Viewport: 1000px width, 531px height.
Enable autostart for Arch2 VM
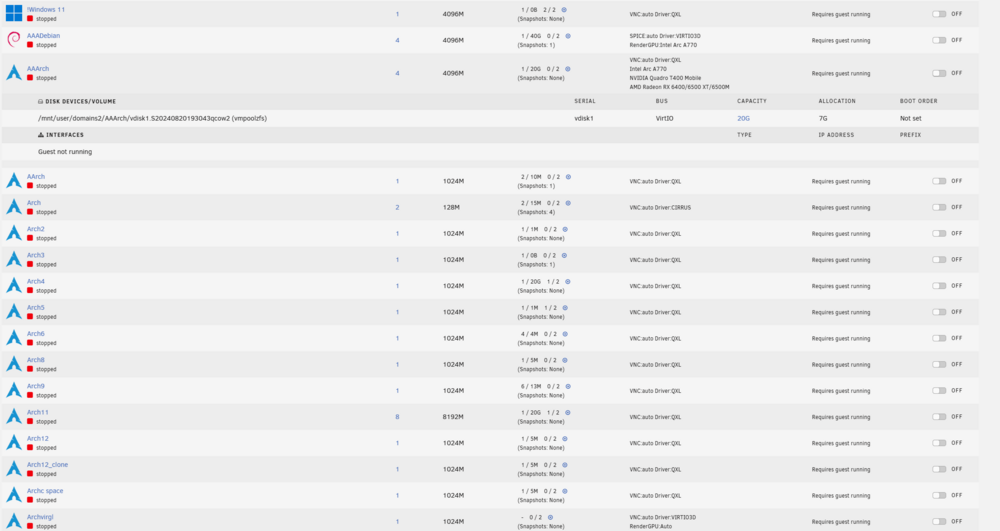coord(939,233)
